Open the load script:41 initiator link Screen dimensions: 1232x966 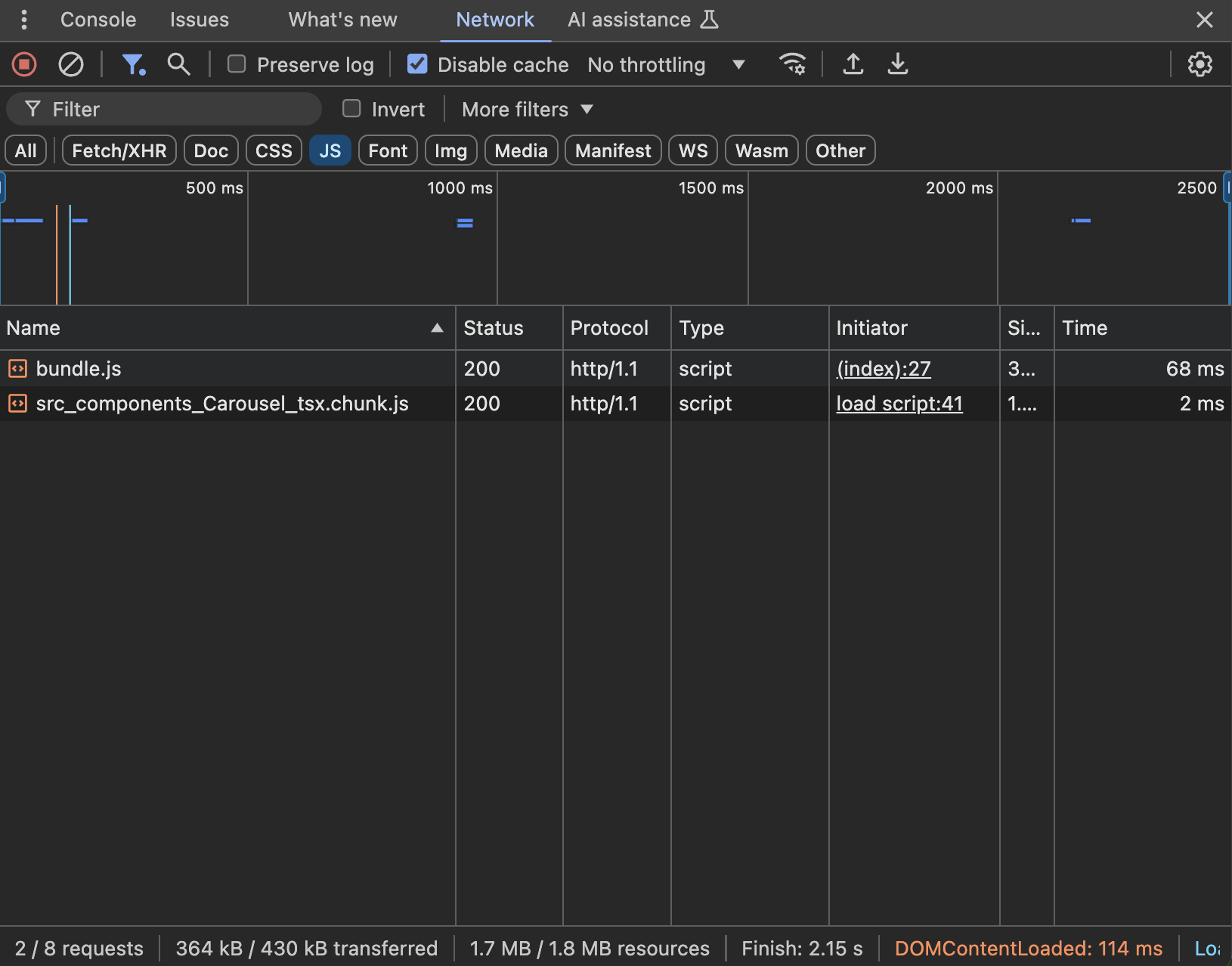899,404
